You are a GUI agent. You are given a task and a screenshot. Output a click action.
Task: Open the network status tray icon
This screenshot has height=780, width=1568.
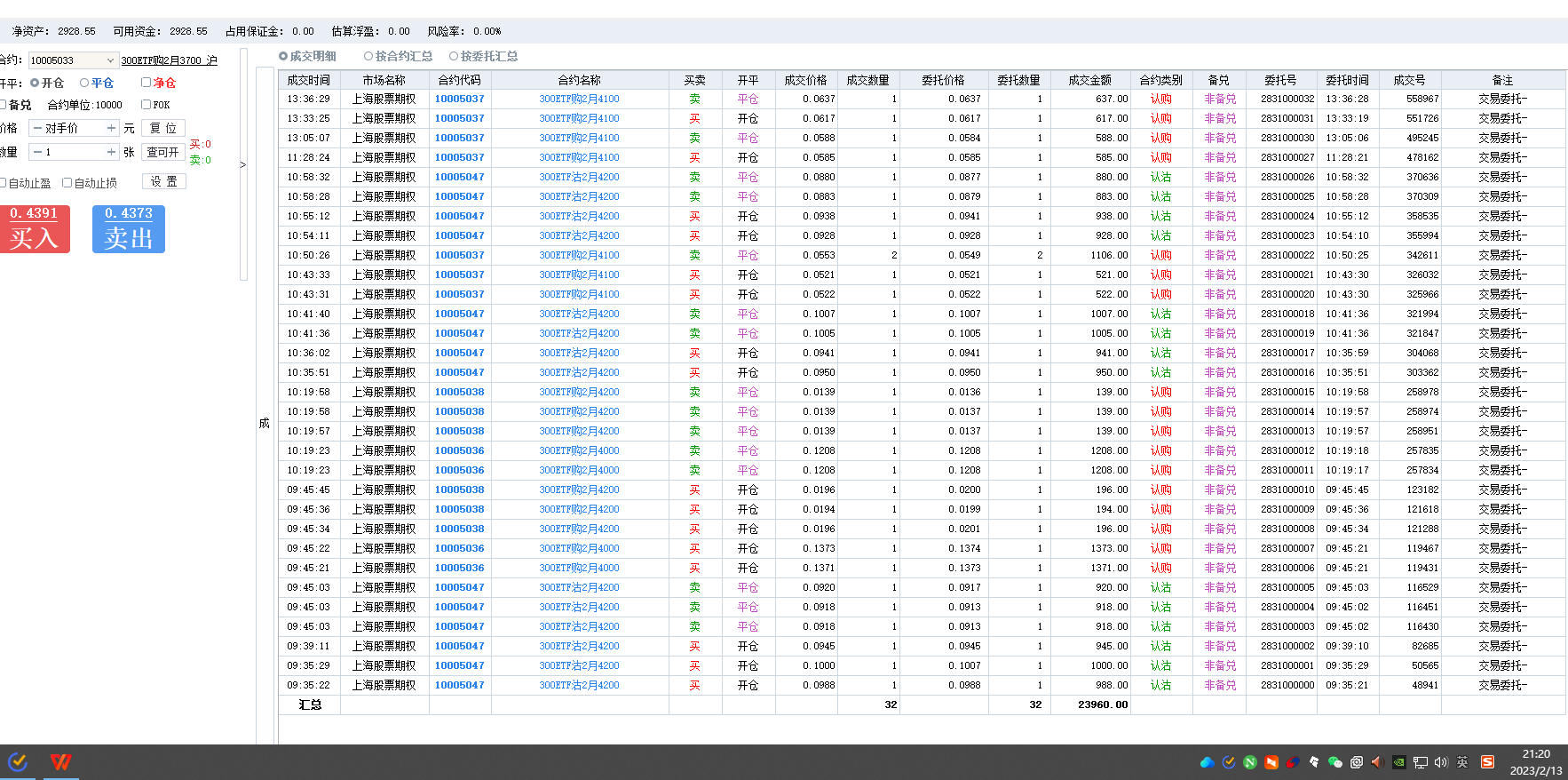click(x=1421, y=762)
